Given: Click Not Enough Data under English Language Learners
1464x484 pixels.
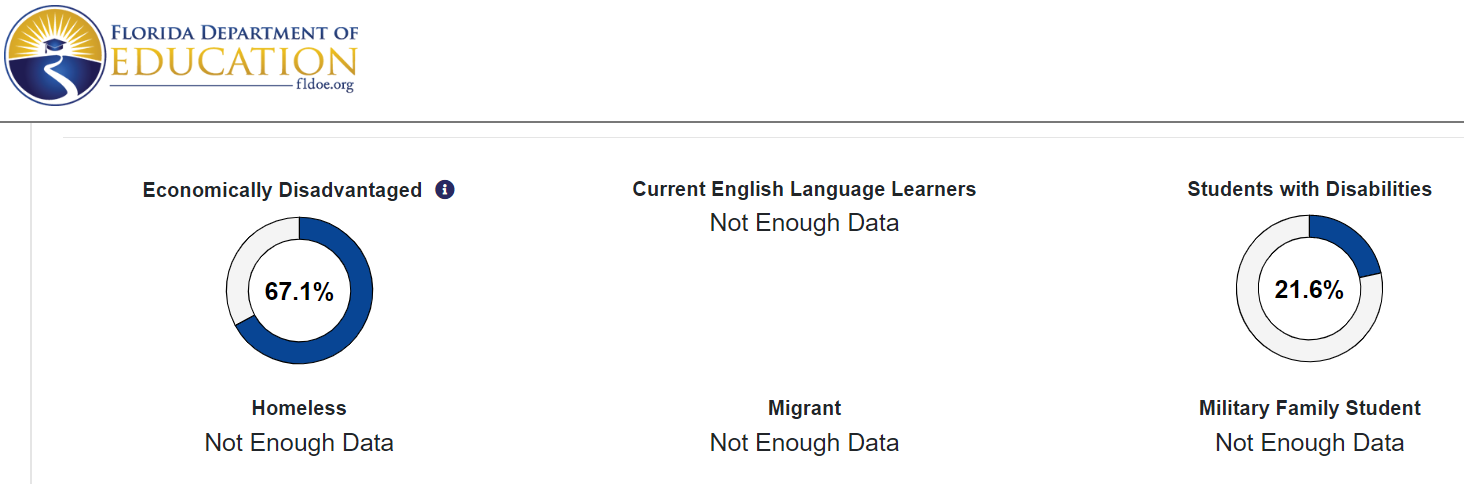Looking at the screenshot, I should (804, 222).
